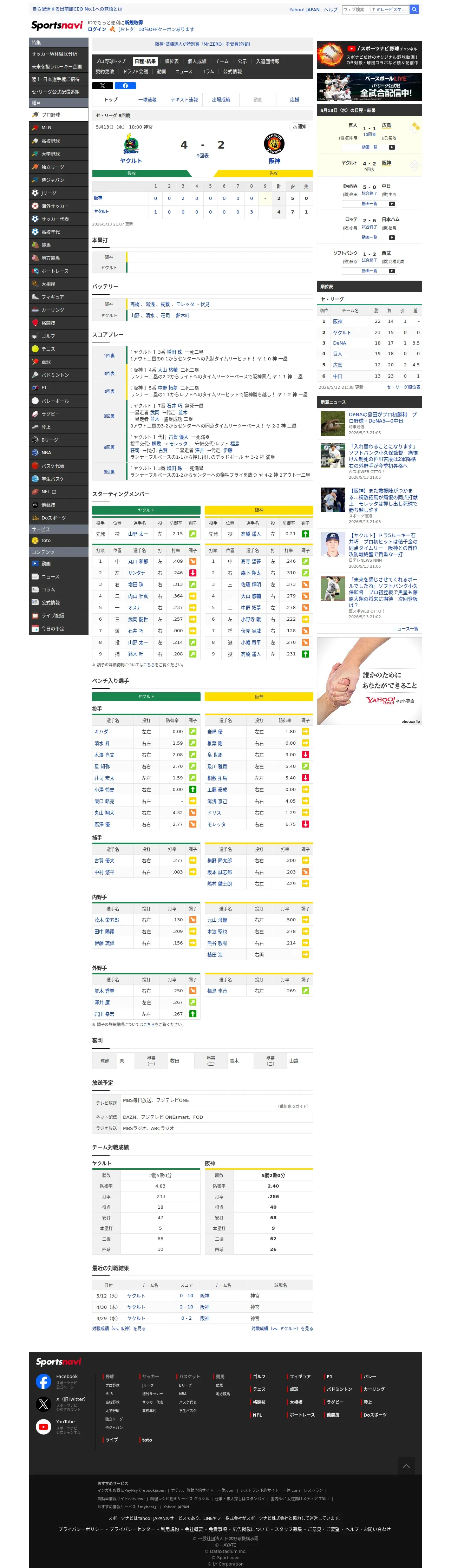Click the search magnifier button in the header

coord(414,9)
